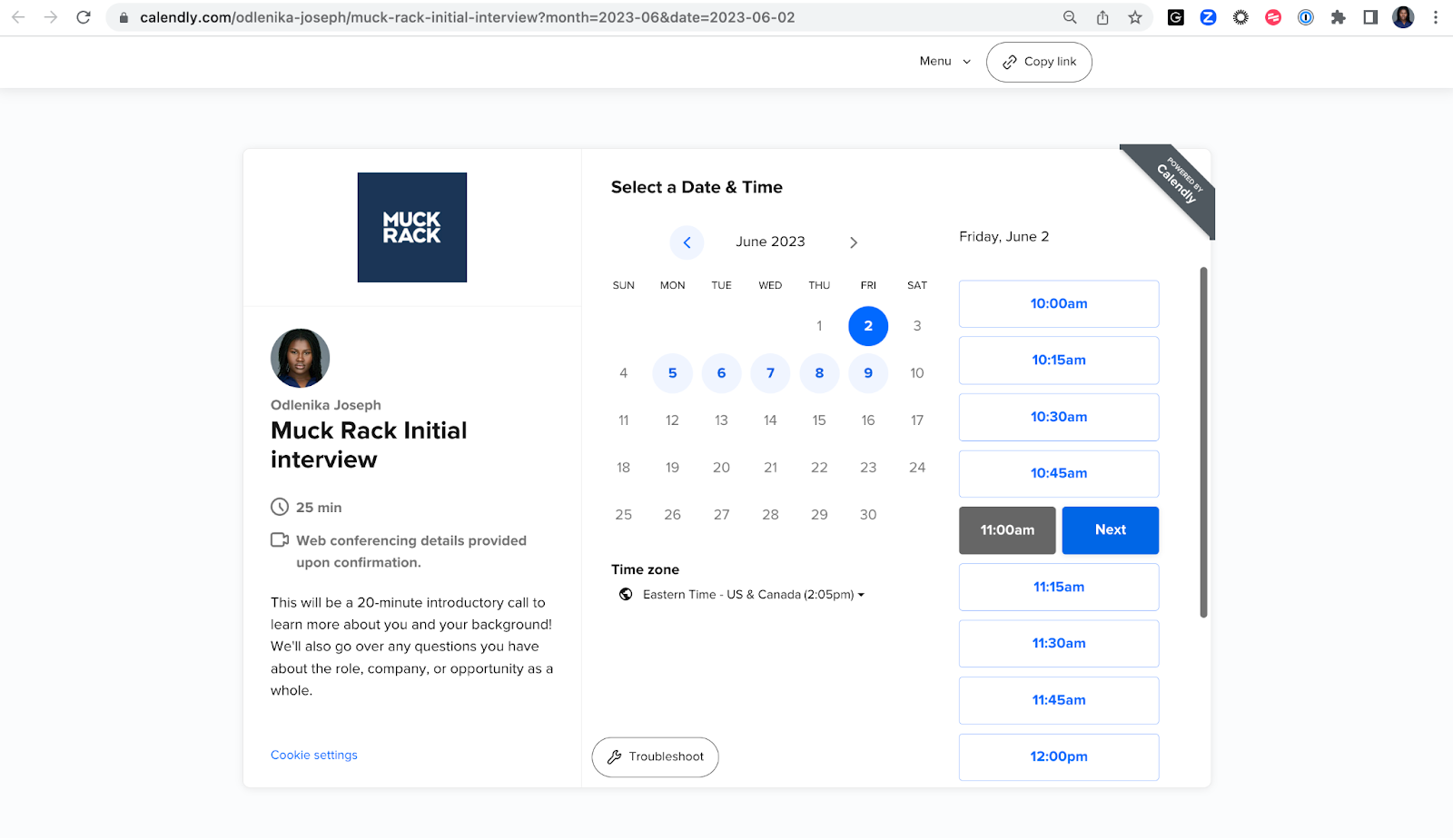Choose the 11:45am time slot
This screenshot has width=1453, height=840.
click(x=1059, y=700)
